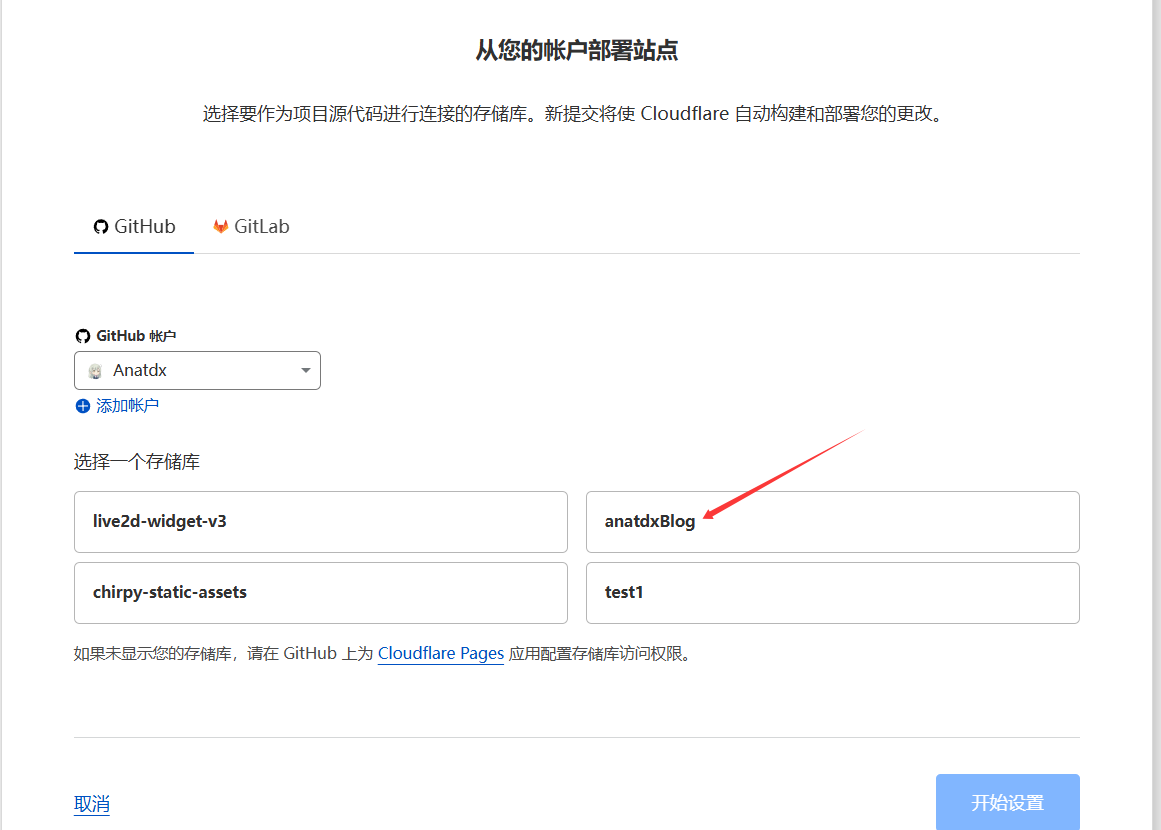Select the live2d-widget-v3 repository
This screenshot has width=1161, height=830.
point(320,521)
